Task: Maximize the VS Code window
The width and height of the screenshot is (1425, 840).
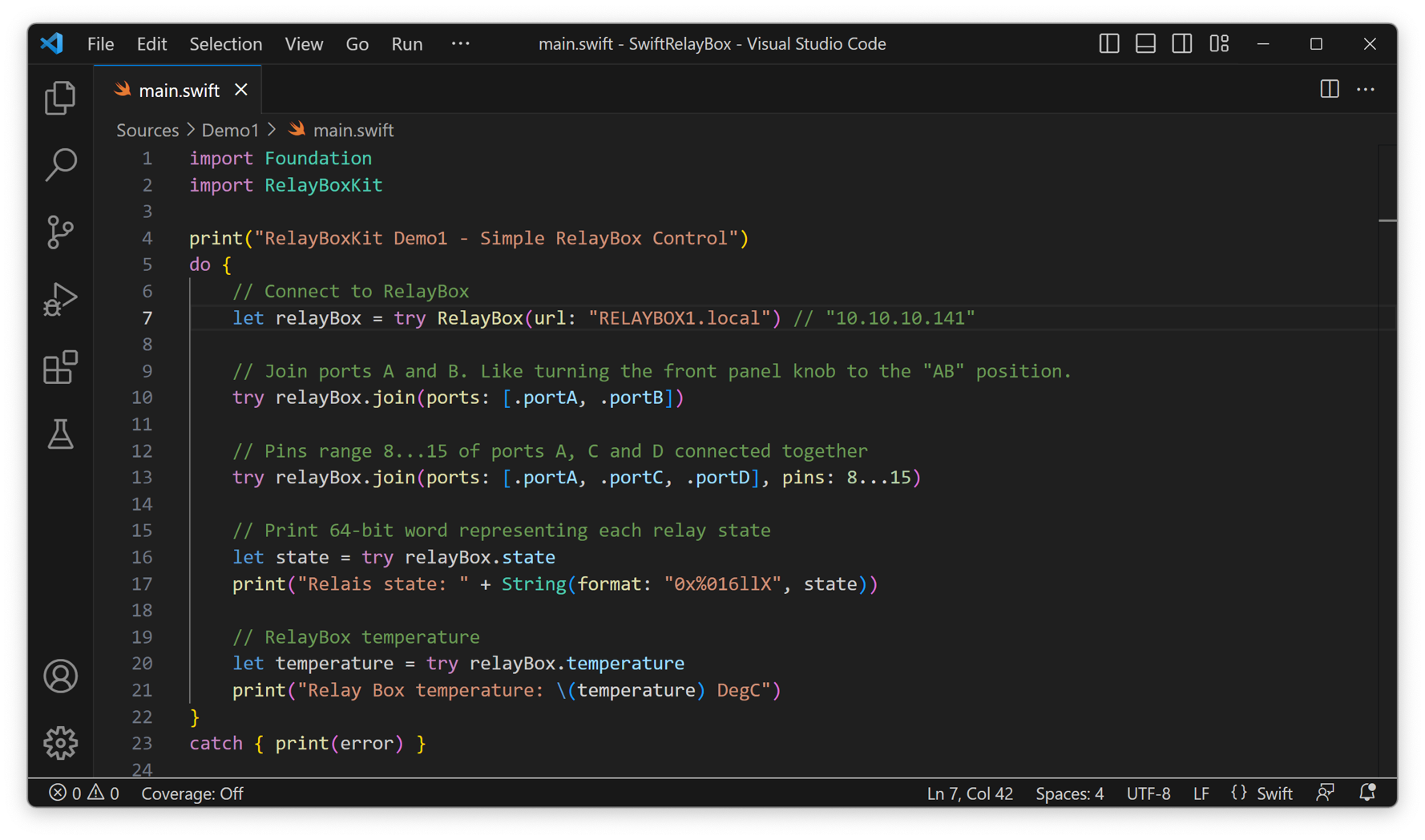Action: click(x=1316, y=44)
